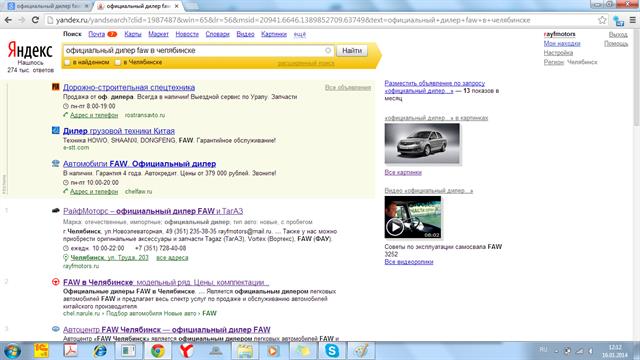The height and width of the screenshot is (360, 640).
Task: Open Skype from the taskbar
Action: pos(332,351)
